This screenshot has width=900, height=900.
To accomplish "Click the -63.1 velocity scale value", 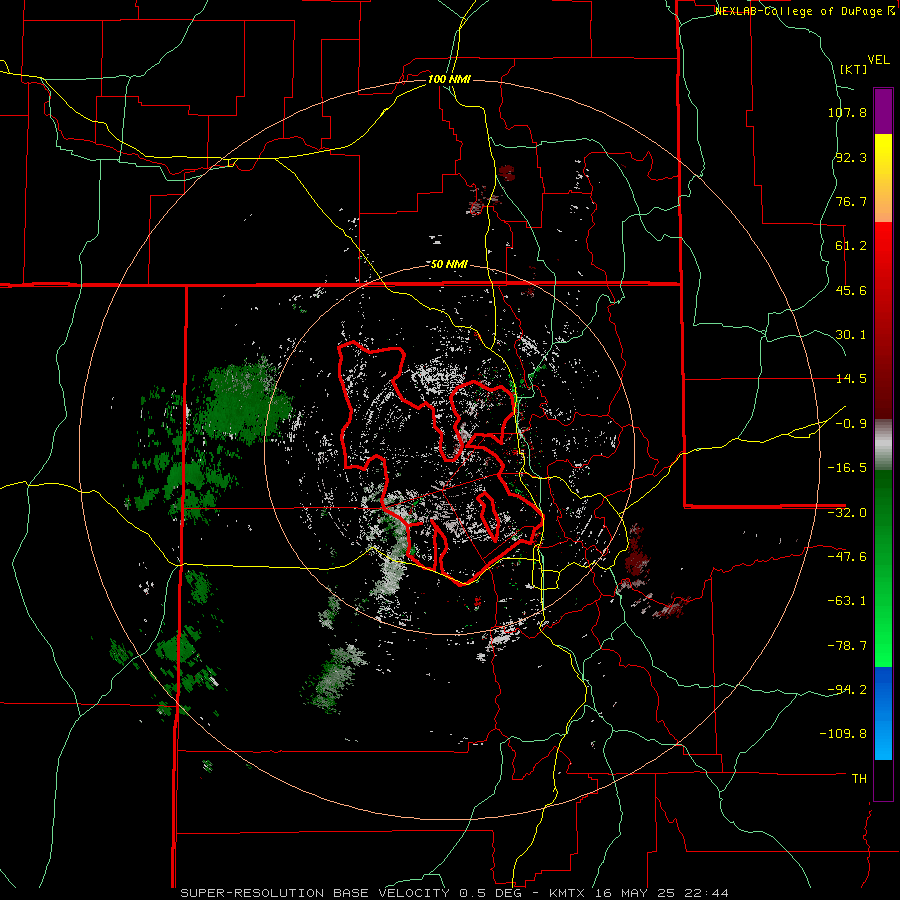I will (847, 601).
